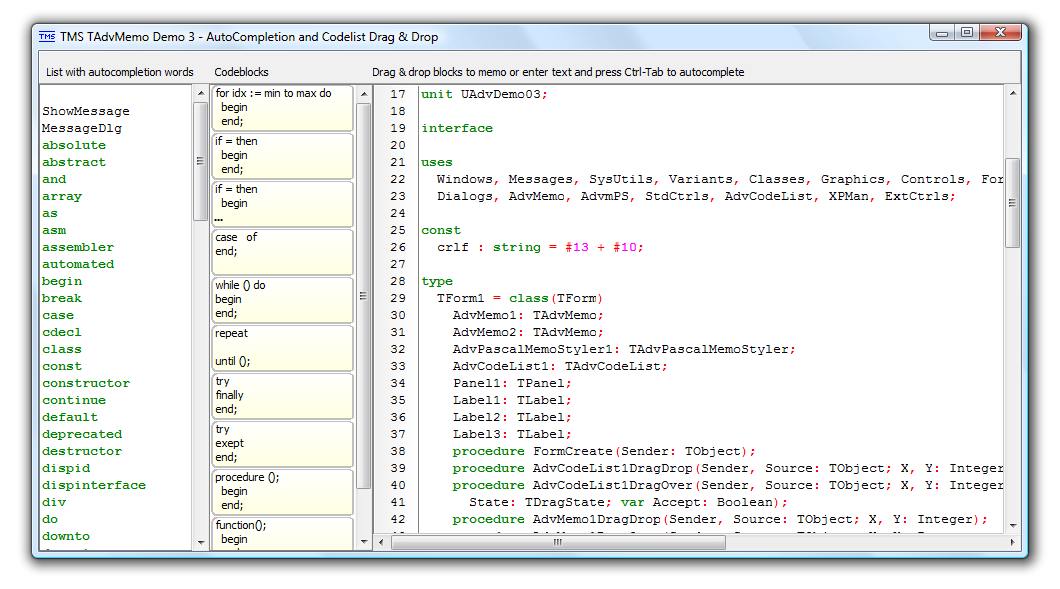Click the memo horizontal scrollbar thumb
The image size is (1060, 589).
(x=558, y=542)
